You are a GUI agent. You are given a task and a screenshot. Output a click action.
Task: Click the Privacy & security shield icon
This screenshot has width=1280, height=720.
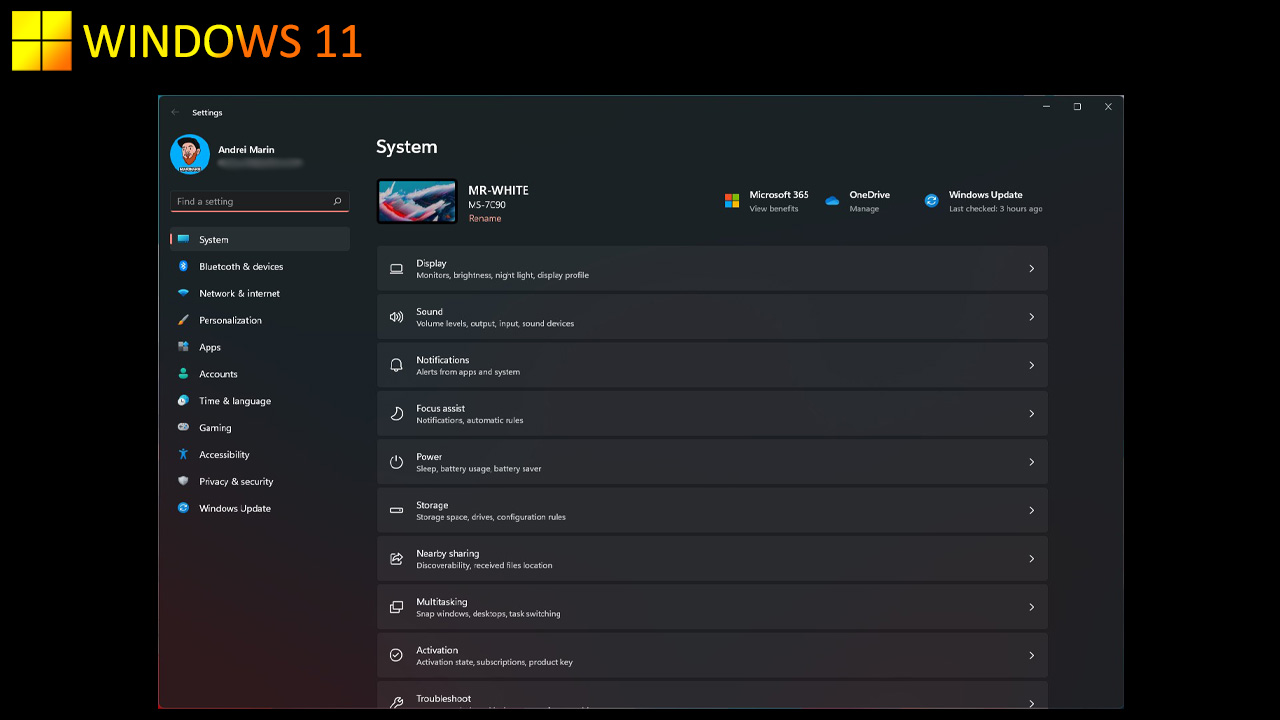click(x=183, y=481)
